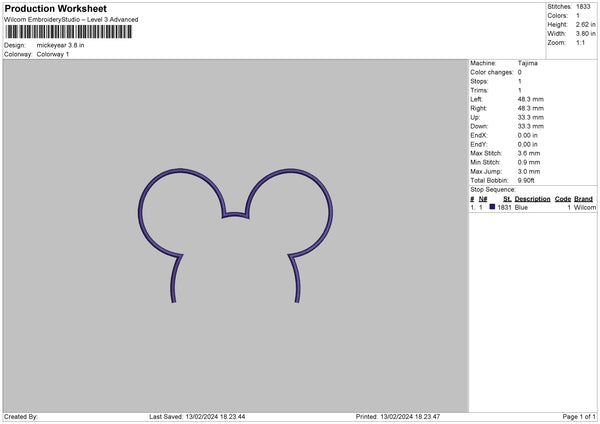The width and height of the screenshot is (600, 424).
Task: Click stitch count 1831 in stop sequence
Action: pos(504,207)
